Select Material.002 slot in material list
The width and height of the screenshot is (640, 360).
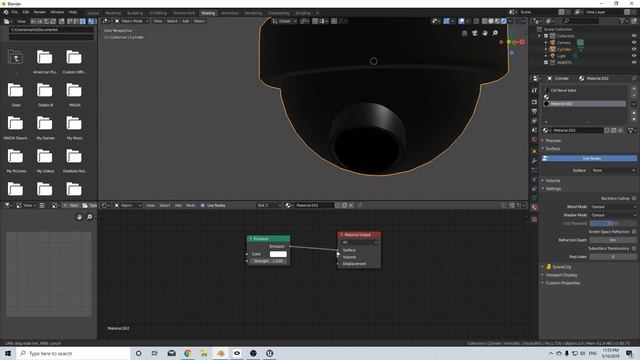pyautogui.click(x=584, y=104)
